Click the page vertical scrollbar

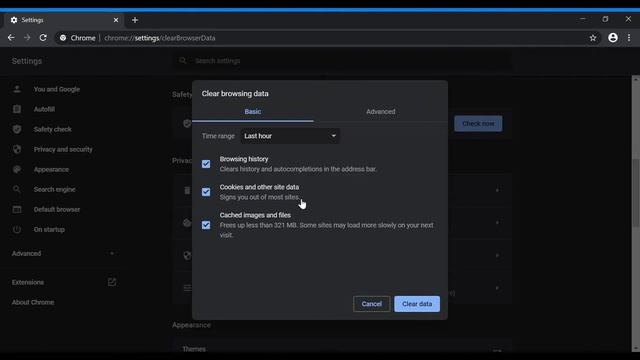click(x=636, y=193)
